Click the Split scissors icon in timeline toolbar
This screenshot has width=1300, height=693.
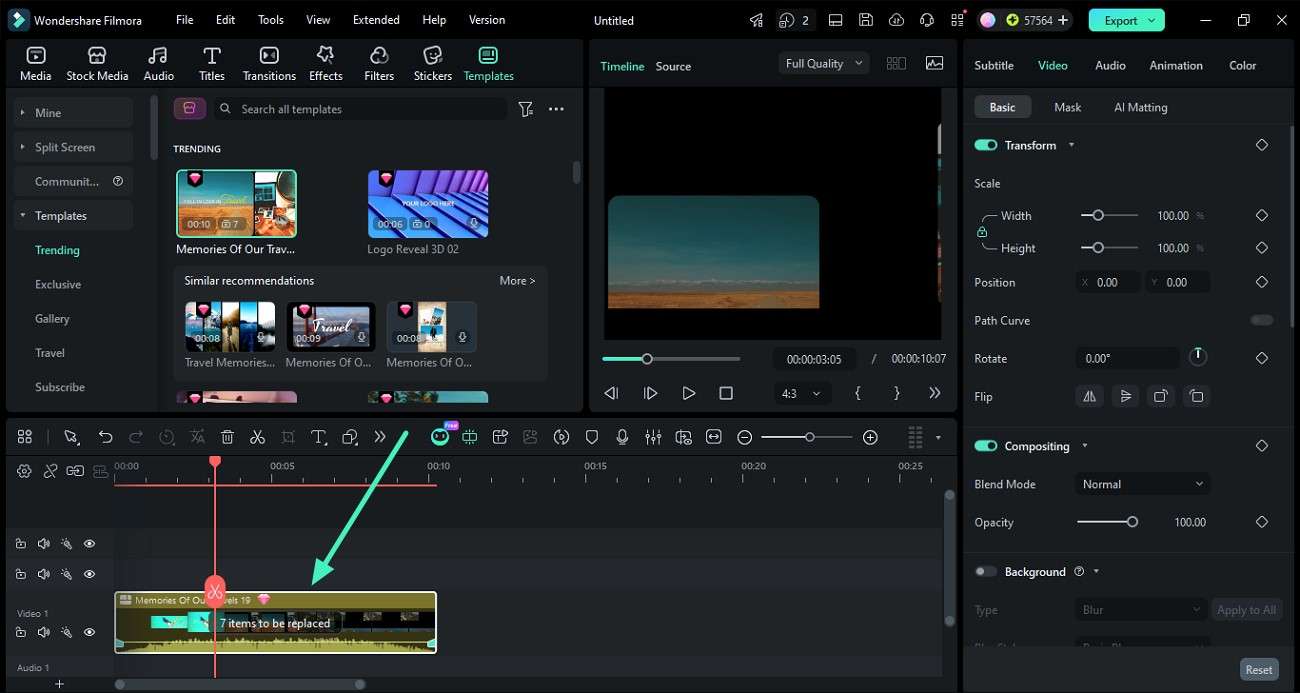coord(257,437)
